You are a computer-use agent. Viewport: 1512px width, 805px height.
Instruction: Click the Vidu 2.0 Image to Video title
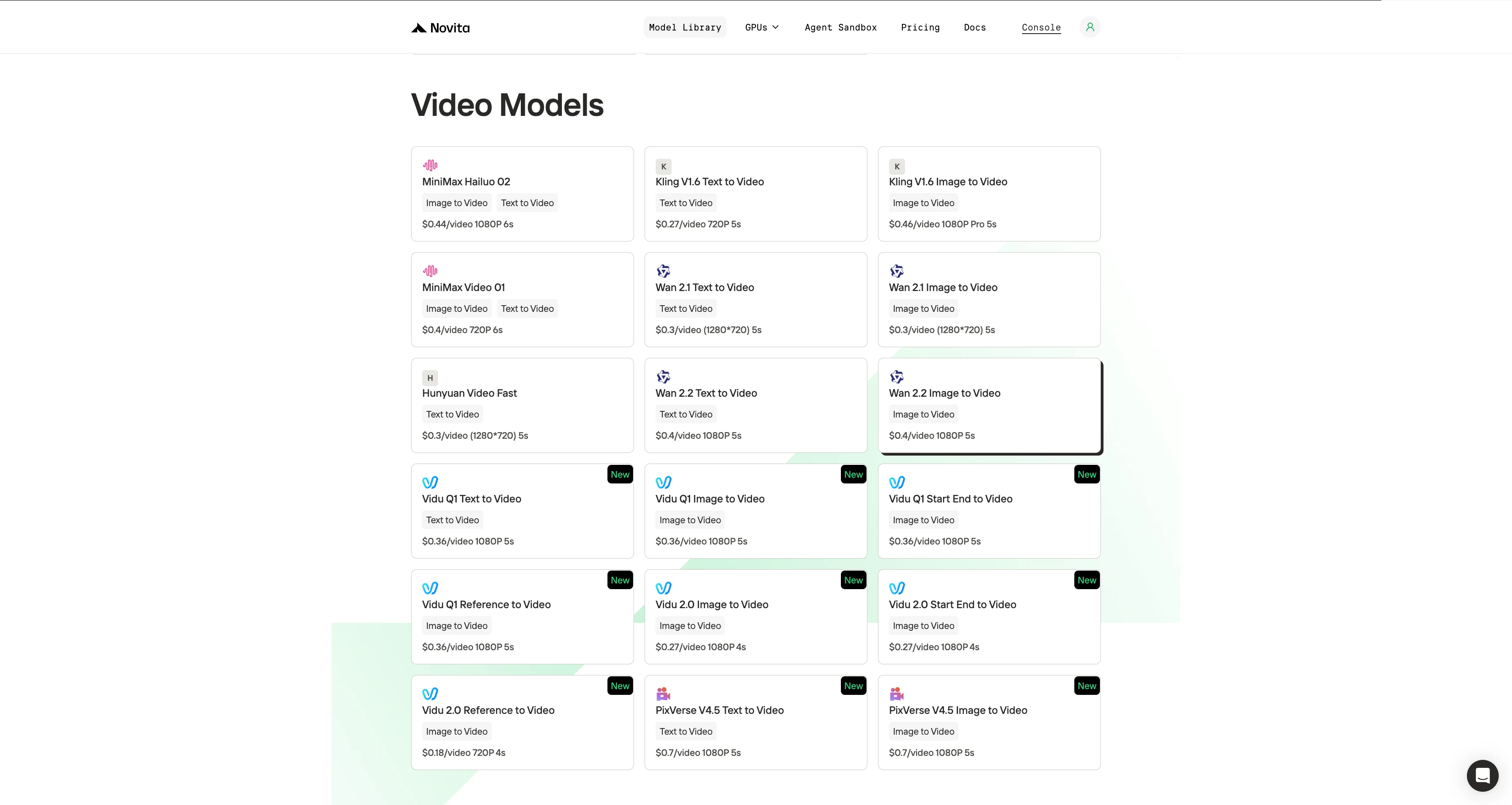(712, 605)
